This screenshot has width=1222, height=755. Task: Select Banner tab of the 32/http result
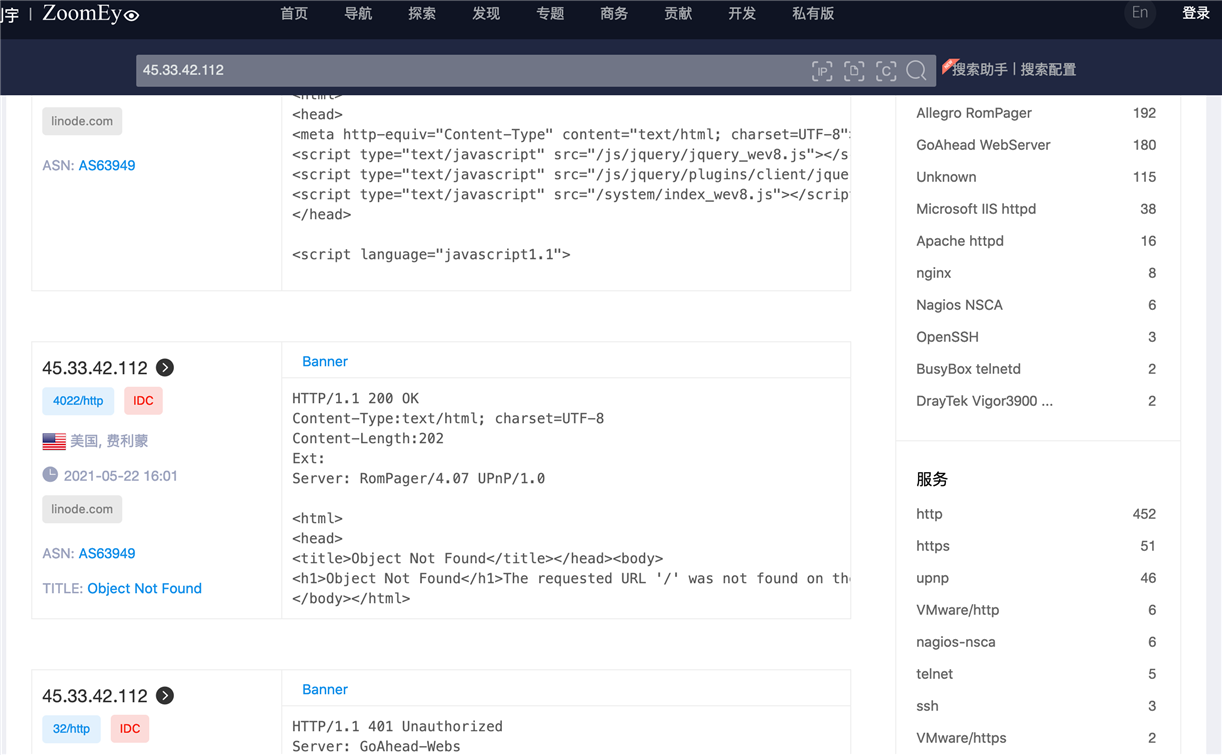tap(325, 689)
